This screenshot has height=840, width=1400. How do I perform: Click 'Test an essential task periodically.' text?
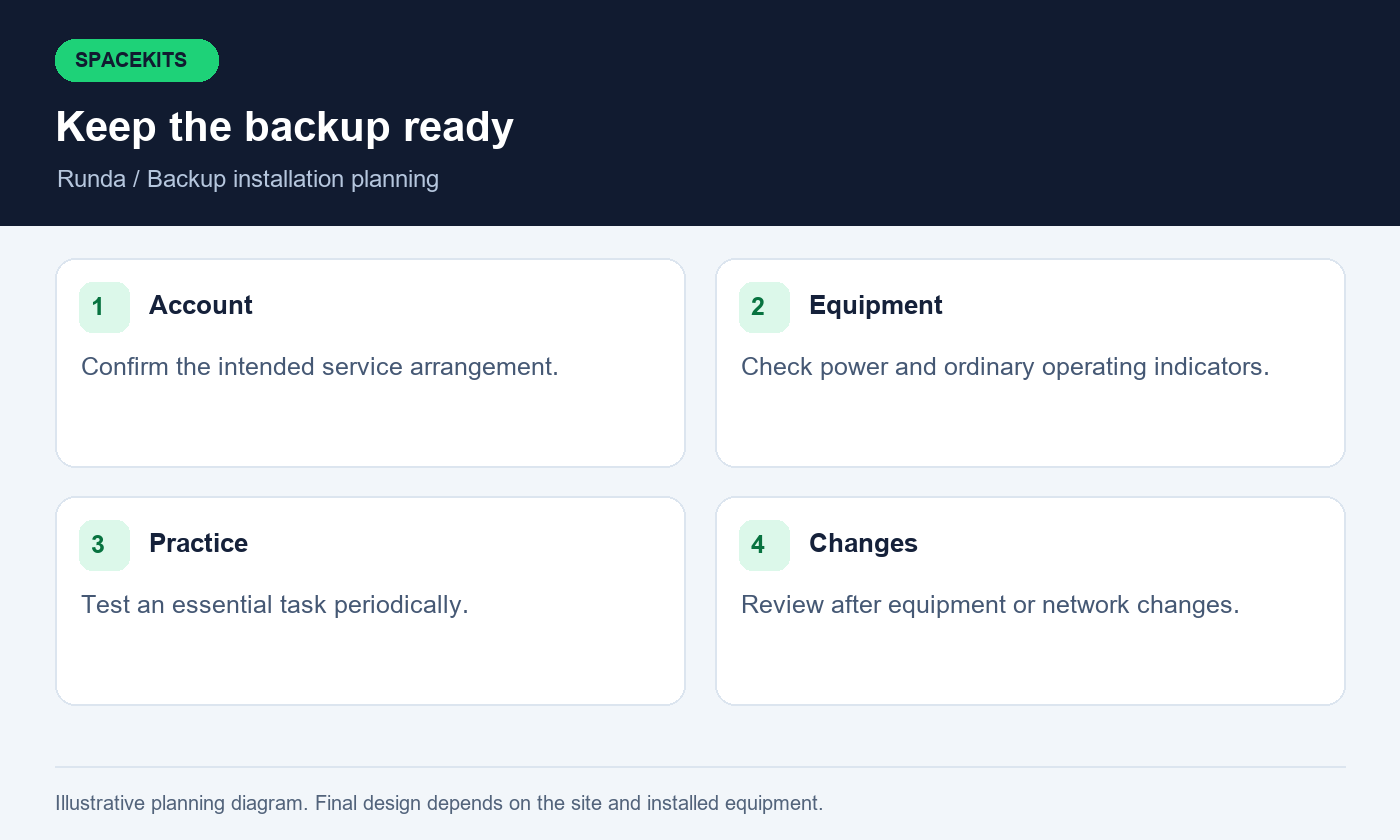point(275,605)
